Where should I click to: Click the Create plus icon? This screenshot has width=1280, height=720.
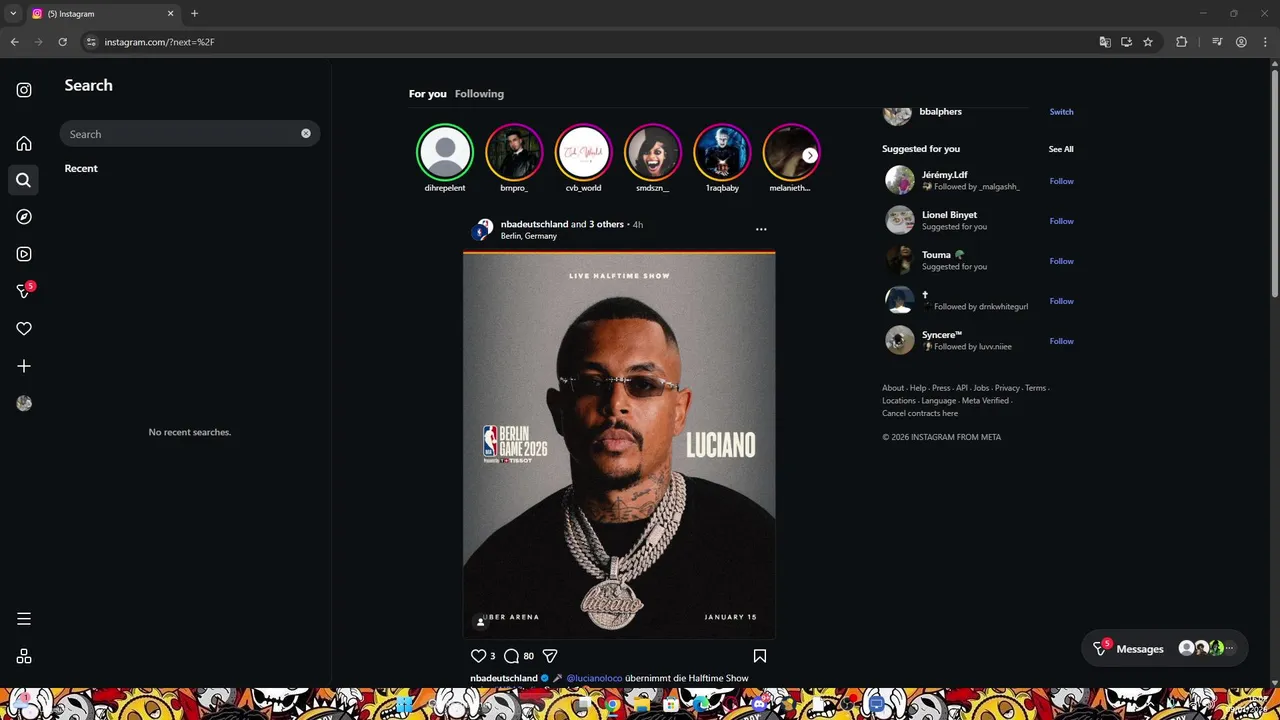[24, 366]
